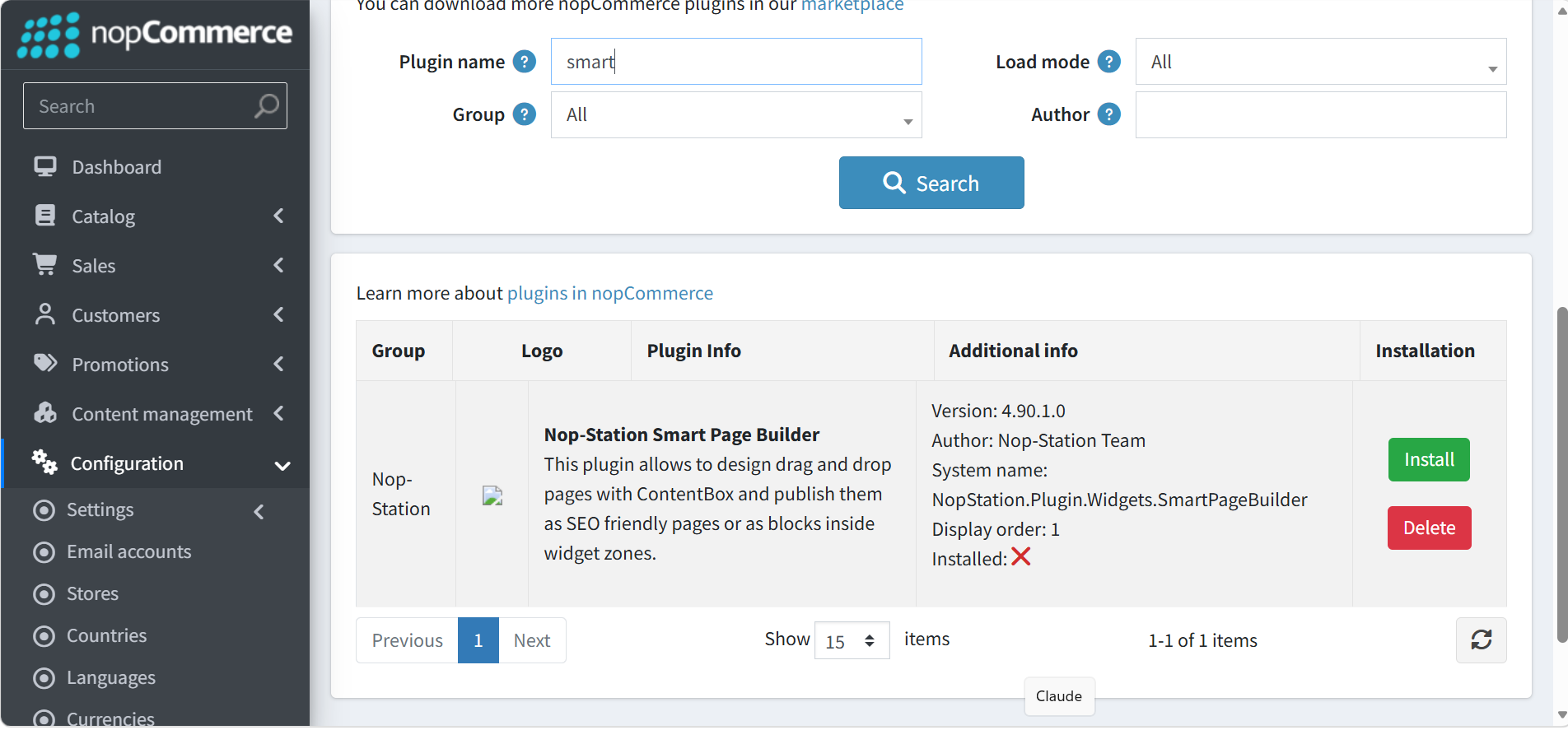This screenshot has width=1568, height=730.
Task: Click the Customers person icon
Action: coord(45,314)
